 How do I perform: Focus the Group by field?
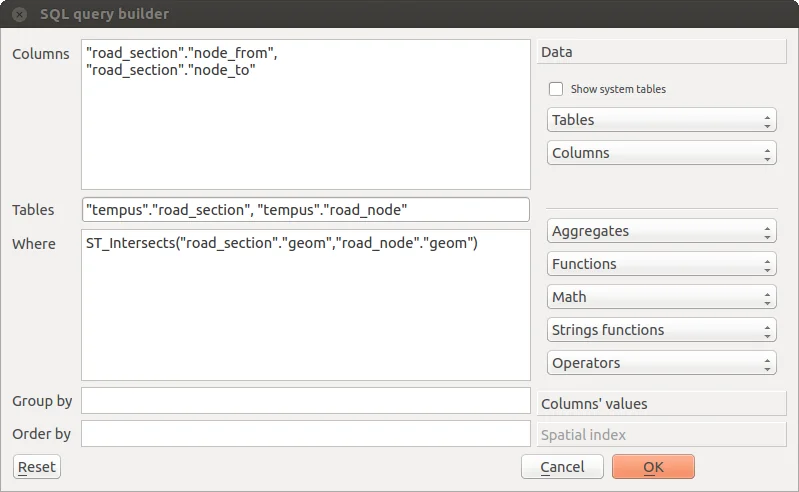(x=305, y=401)
